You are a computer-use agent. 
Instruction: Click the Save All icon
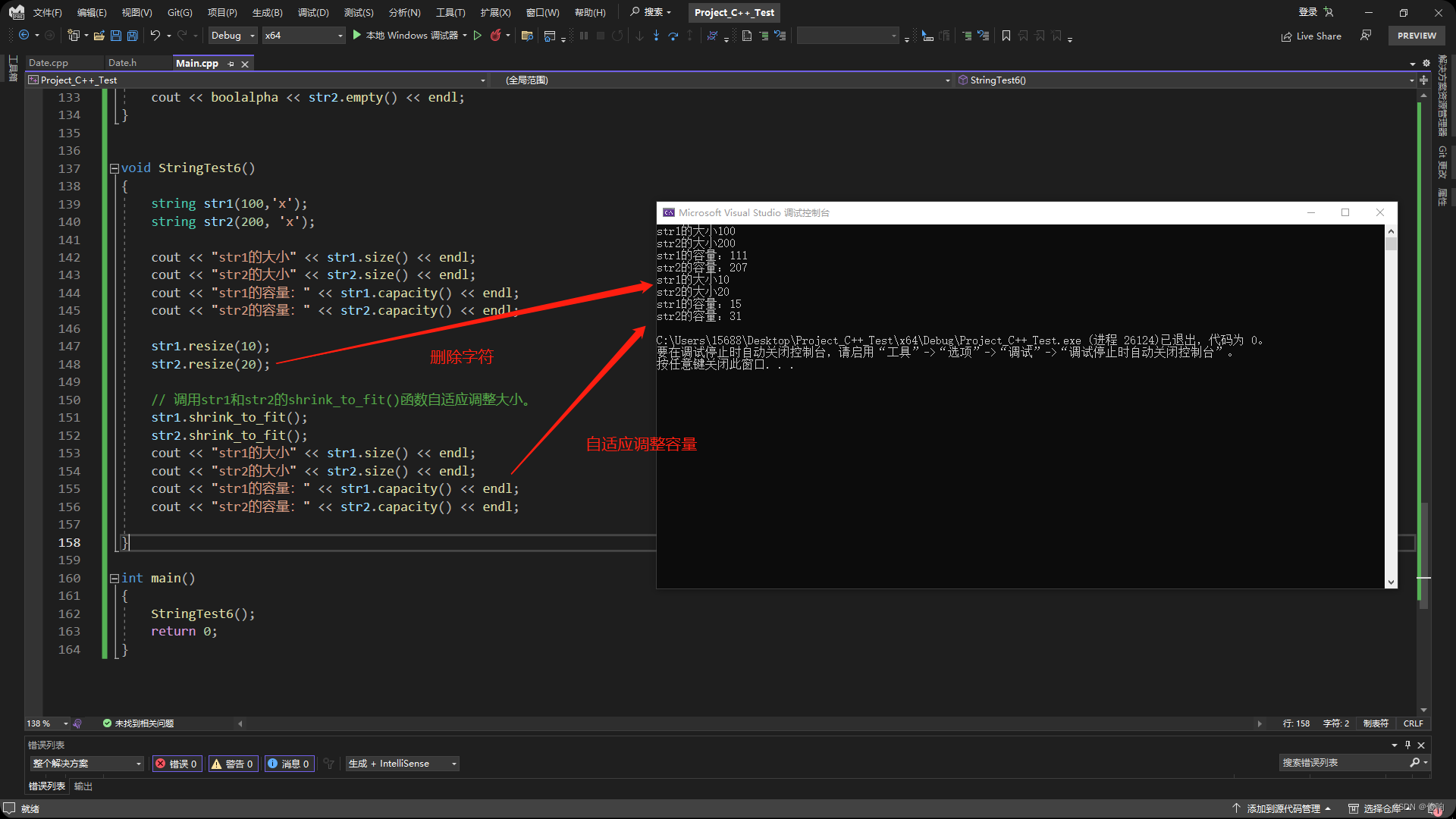pos(133,36)
